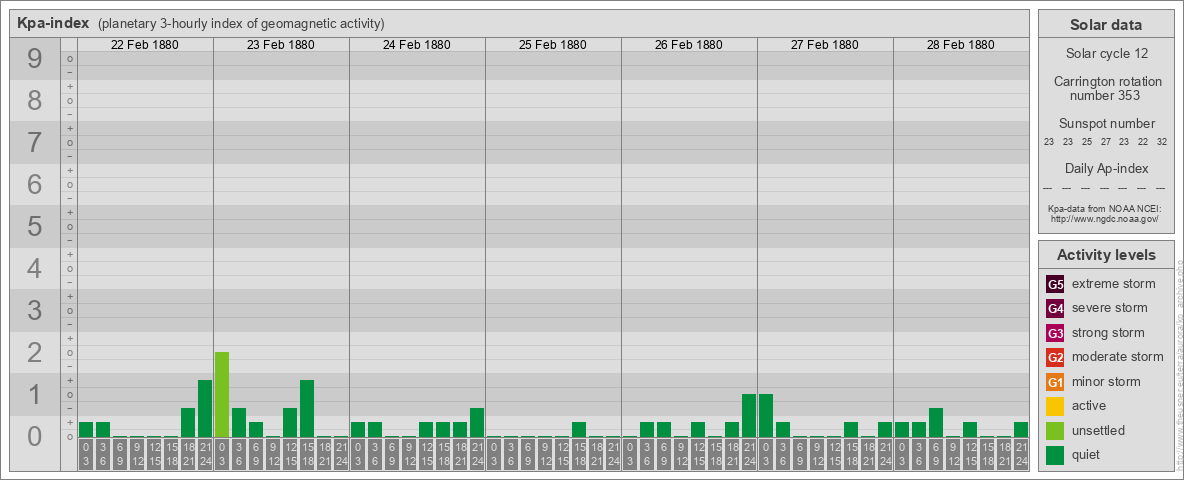
Task: Select the G3 strong storm legend icon
Action: [1055, 333]
